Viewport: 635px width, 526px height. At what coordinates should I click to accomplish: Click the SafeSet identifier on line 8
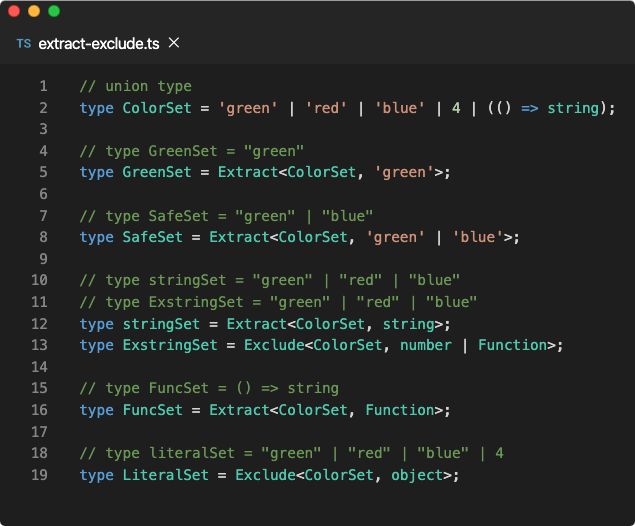(x=152, y=237)
